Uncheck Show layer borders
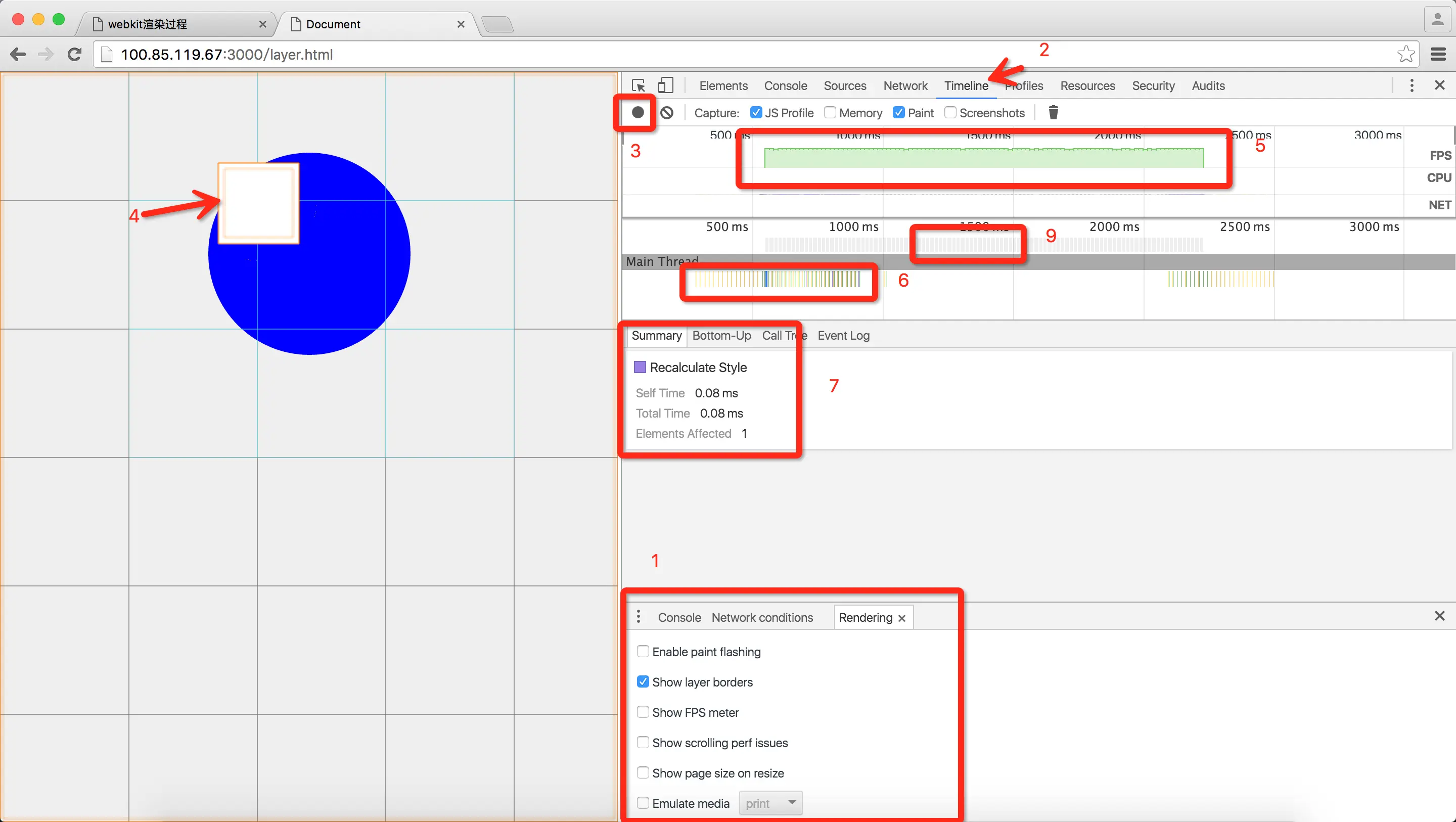Screen dimensions: 1456x822 [x=643, y=682]
